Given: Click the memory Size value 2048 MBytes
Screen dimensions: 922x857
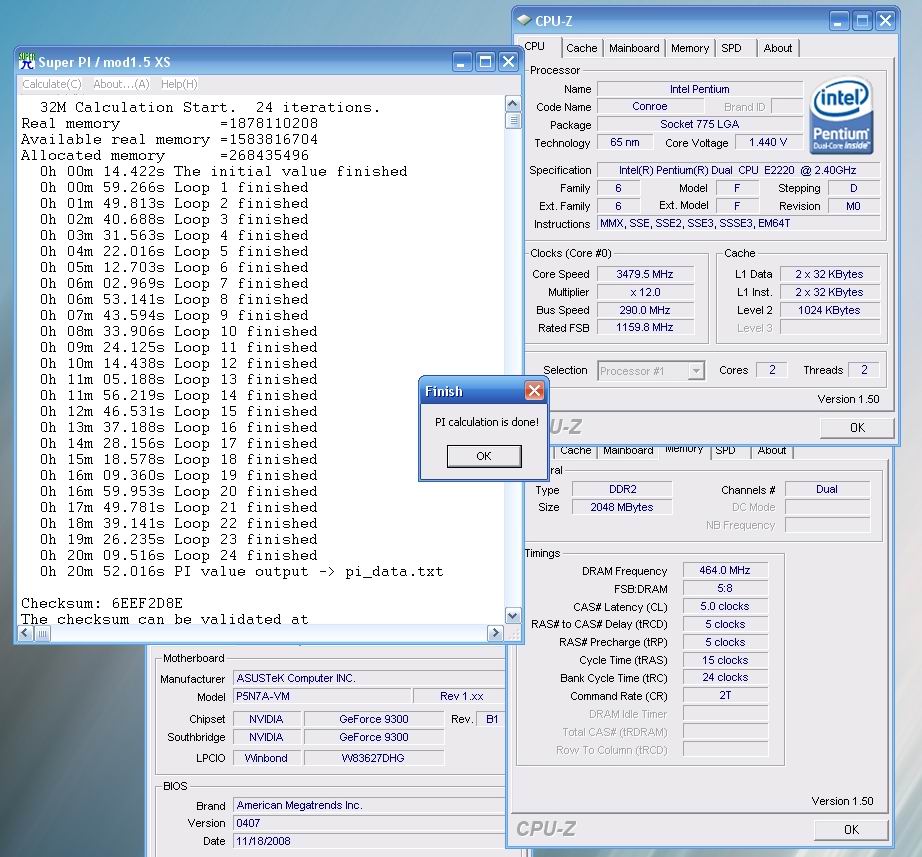Looking at the screenshot, I should pyautogui.click(x=622, y=507).
